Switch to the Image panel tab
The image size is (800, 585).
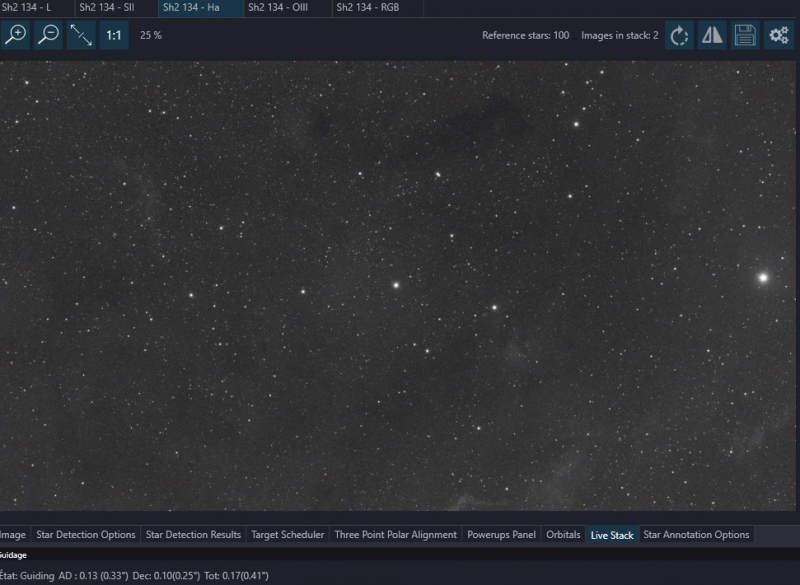pyautogui.click(x=14, y=535)
